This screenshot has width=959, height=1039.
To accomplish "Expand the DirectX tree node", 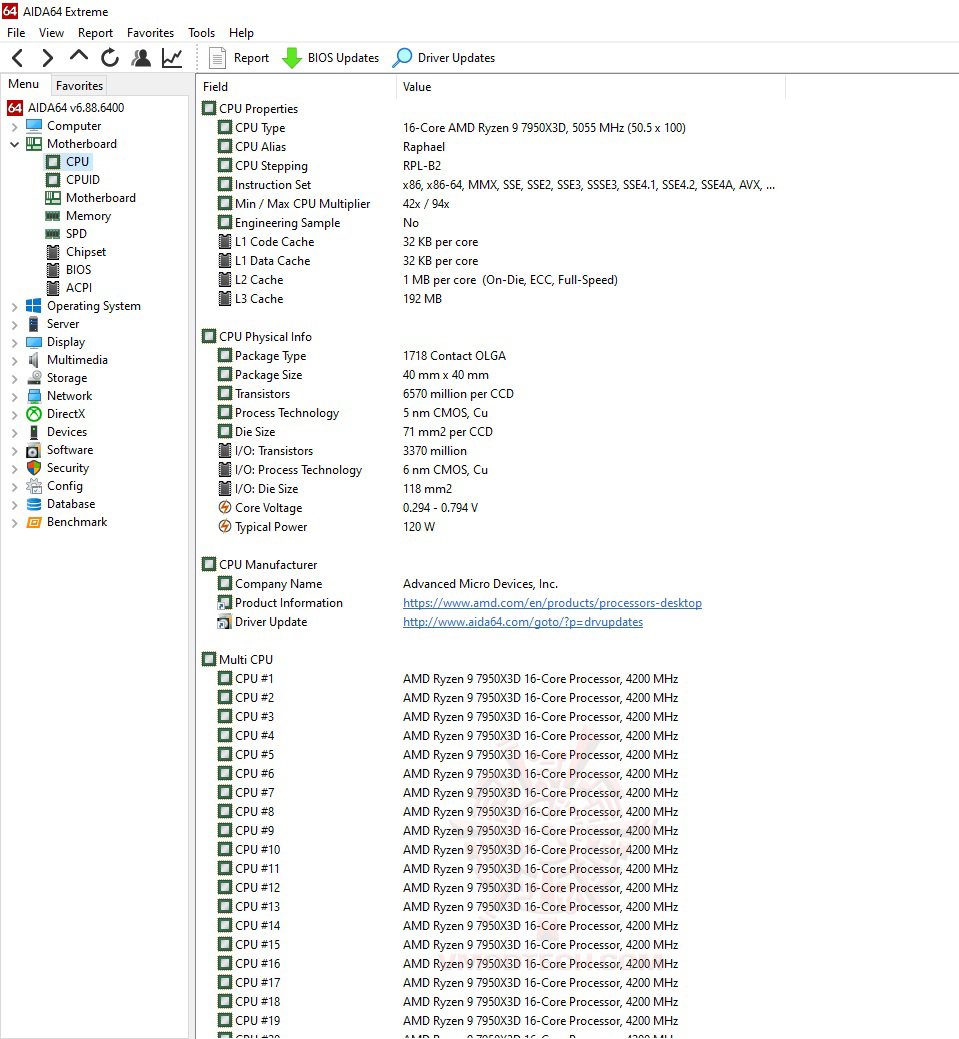I will coord(15,414).
